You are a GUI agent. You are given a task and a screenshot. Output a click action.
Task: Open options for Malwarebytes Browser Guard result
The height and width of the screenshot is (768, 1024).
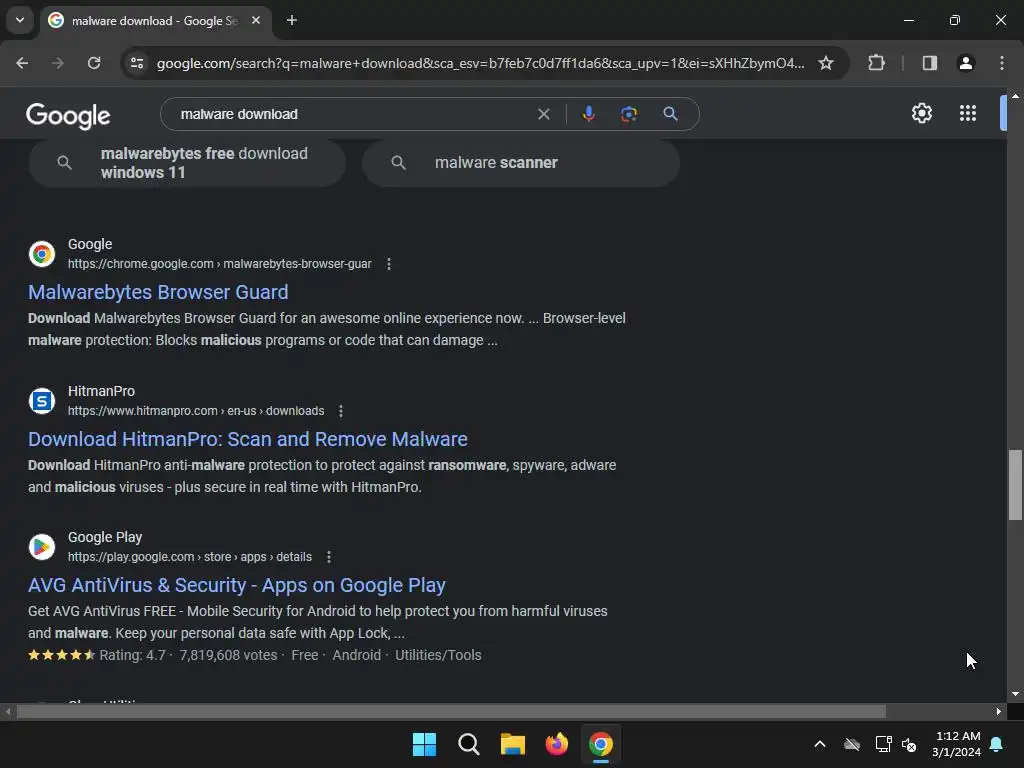(x=389, y=264)
